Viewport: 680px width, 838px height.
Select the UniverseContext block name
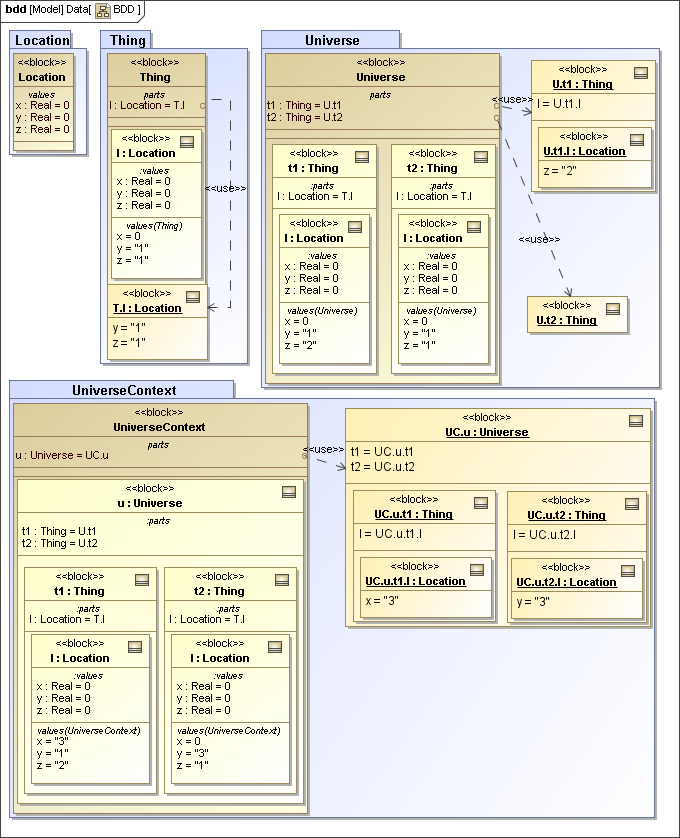159,427
